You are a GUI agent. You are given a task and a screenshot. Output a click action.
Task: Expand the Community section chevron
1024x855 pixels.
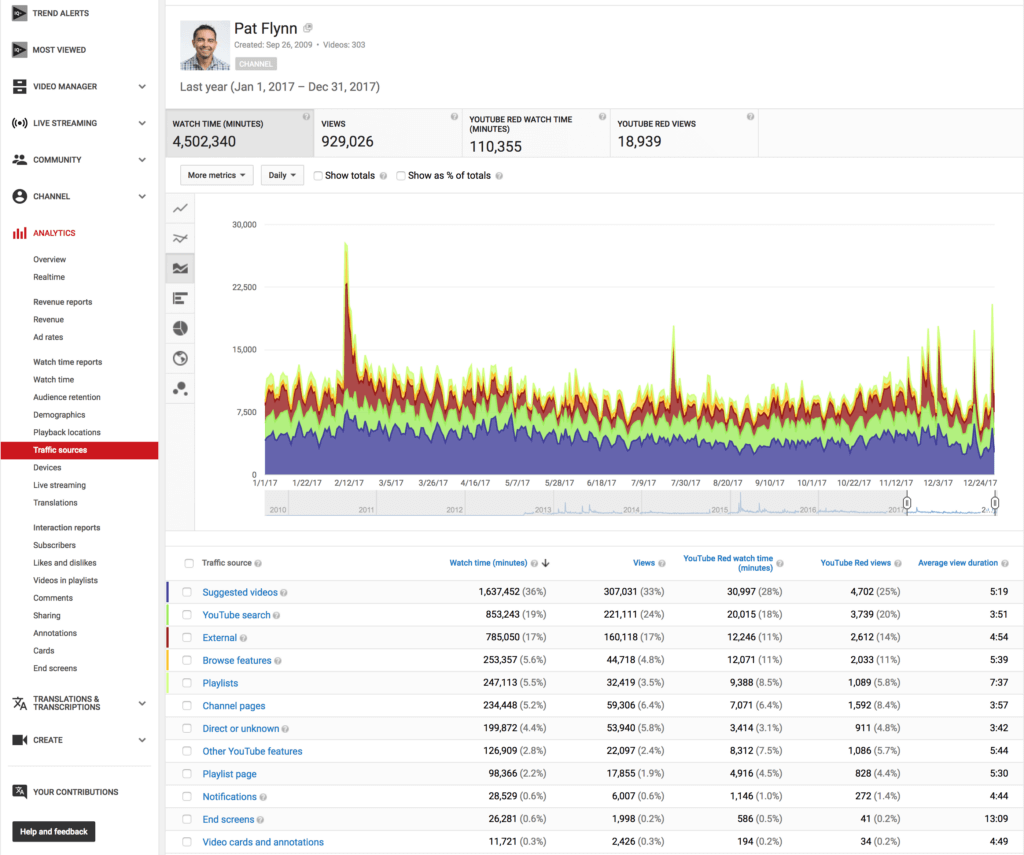click(142, 159)
